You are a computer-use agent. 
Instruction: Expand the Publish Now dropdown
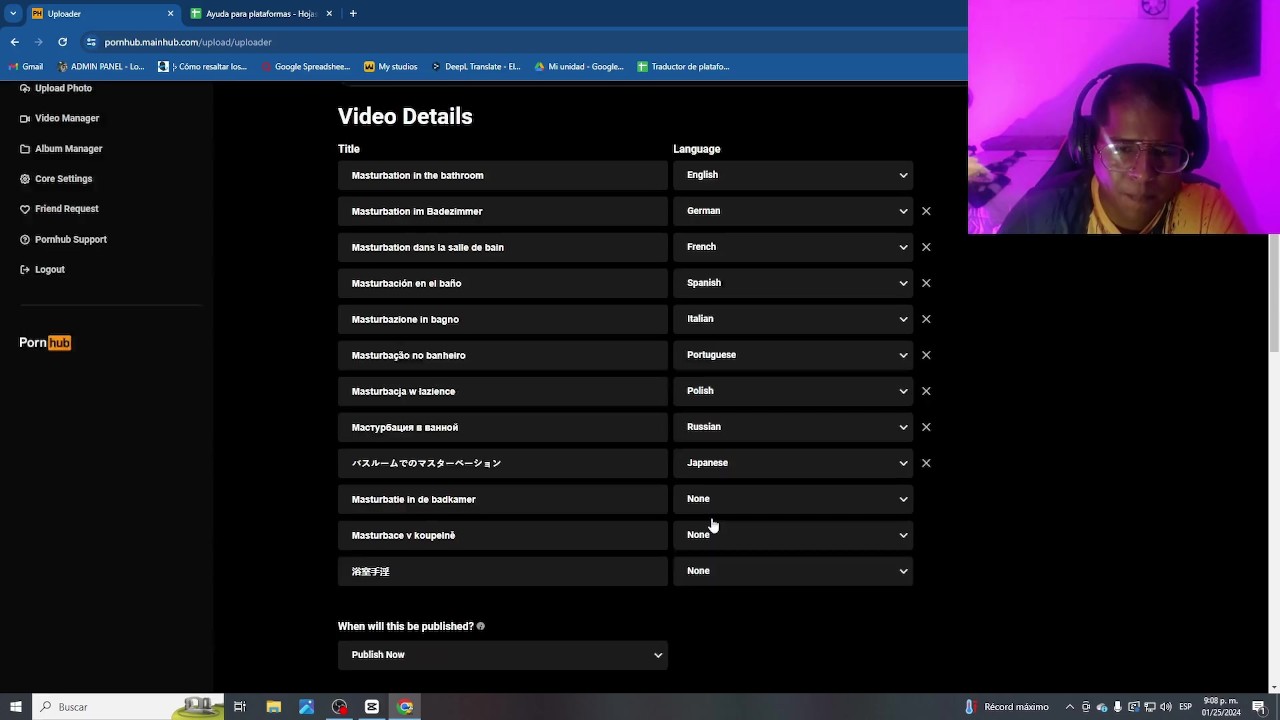click(502, 655)
